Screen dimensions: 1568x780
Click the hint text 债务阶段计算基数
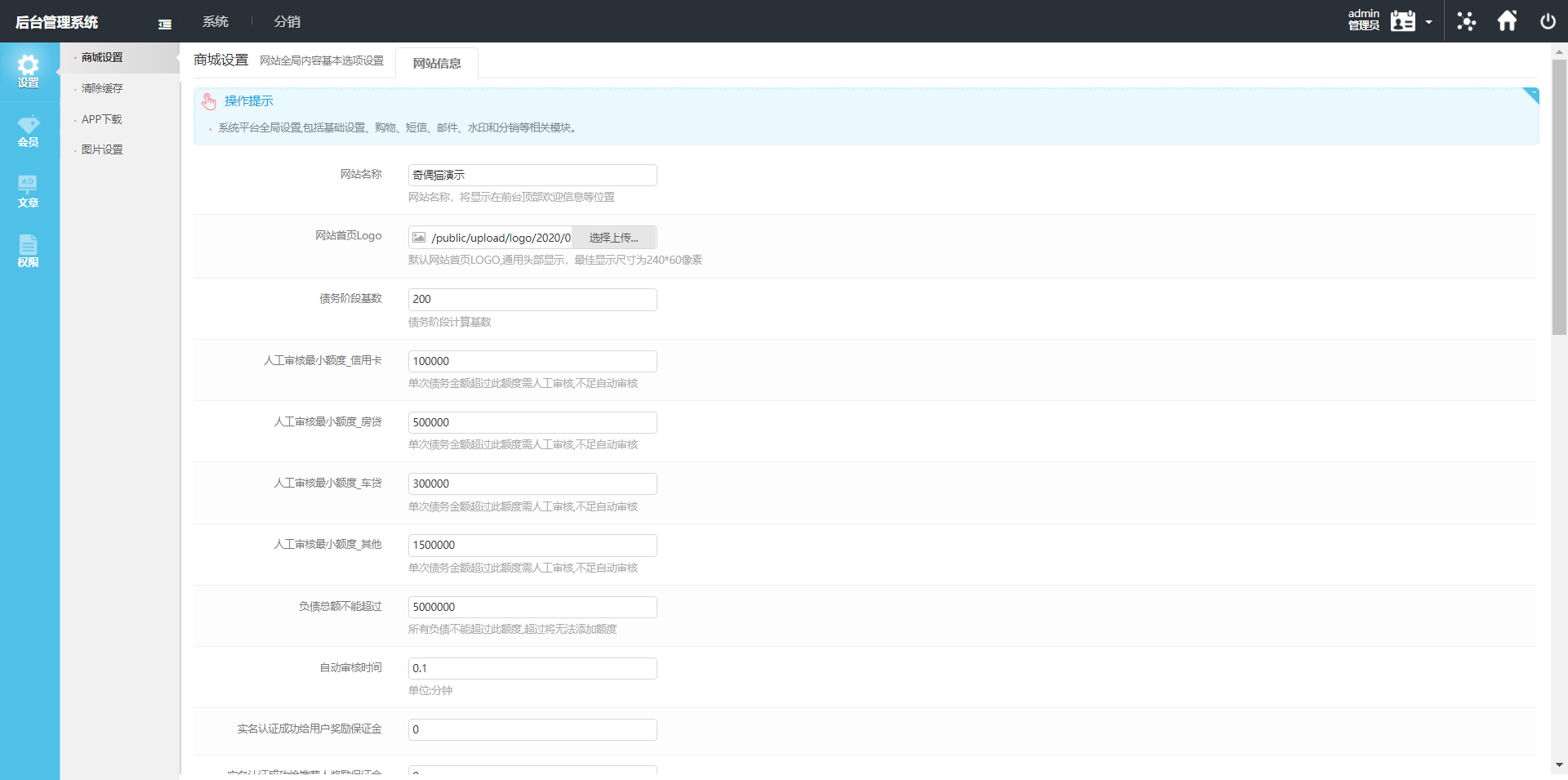click(x=450, y=322)
